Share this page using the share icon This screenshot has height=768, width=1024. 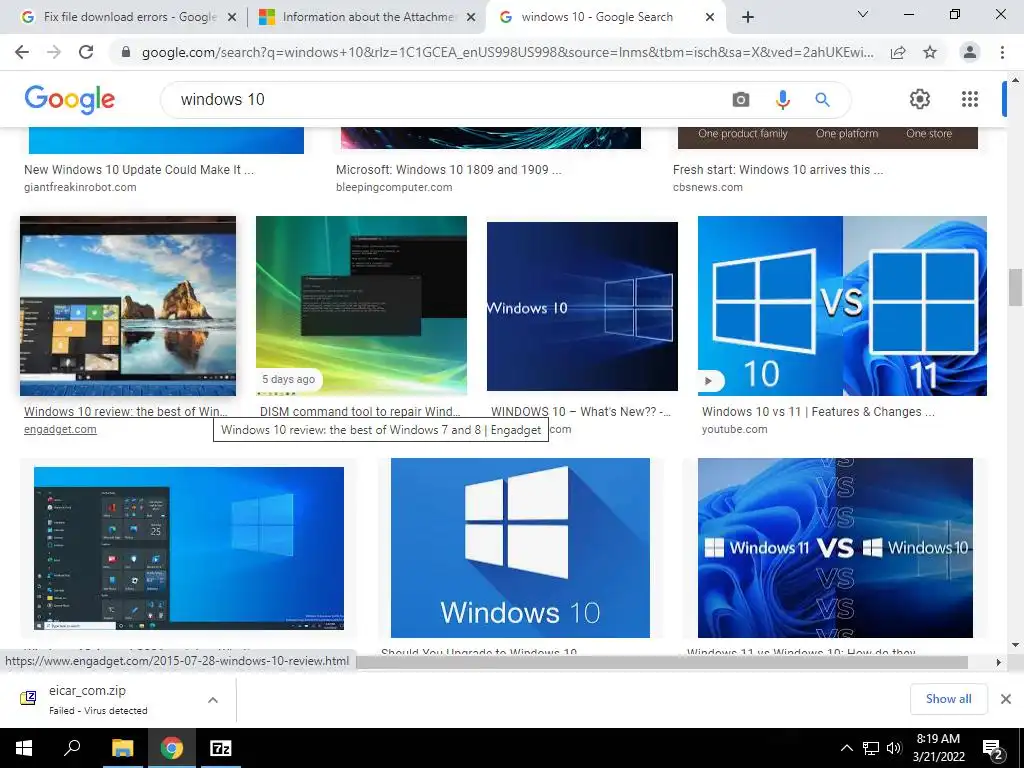898,52
